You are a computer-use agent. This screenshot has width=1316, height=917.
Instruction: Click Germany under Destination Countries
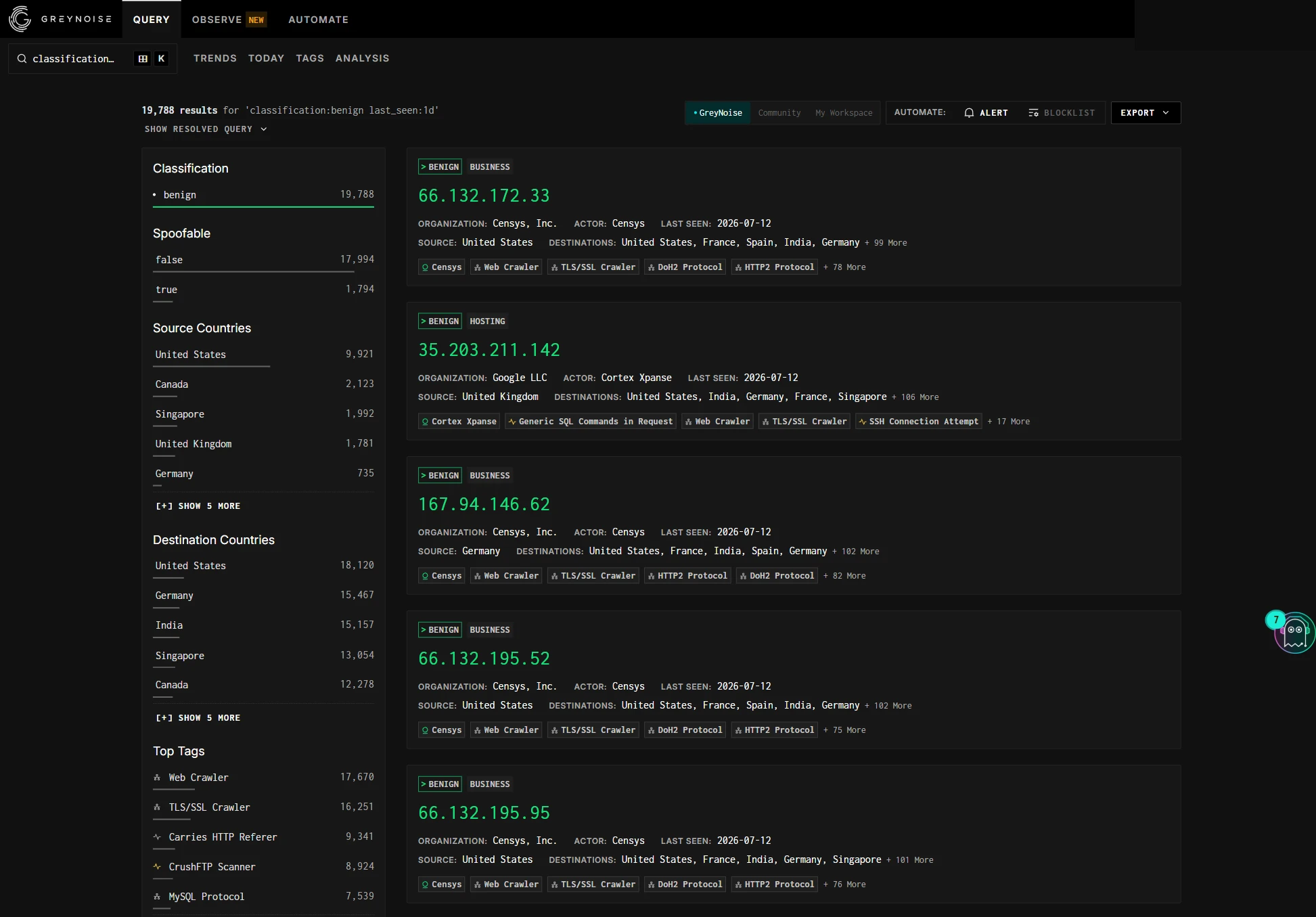coord(264,596)
